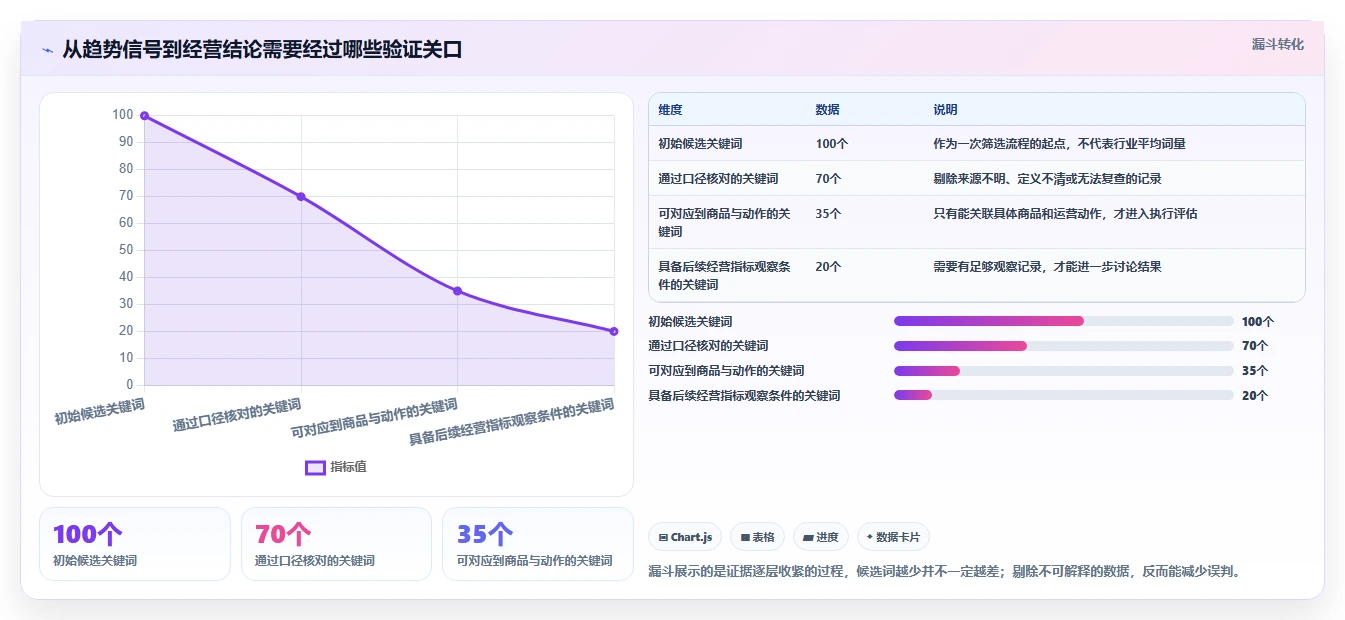Click the 通过口径核对的关键词 progress bar
Viewport: 1345px width, 620px height.
pyautogui.click(x=1064, y=346)
